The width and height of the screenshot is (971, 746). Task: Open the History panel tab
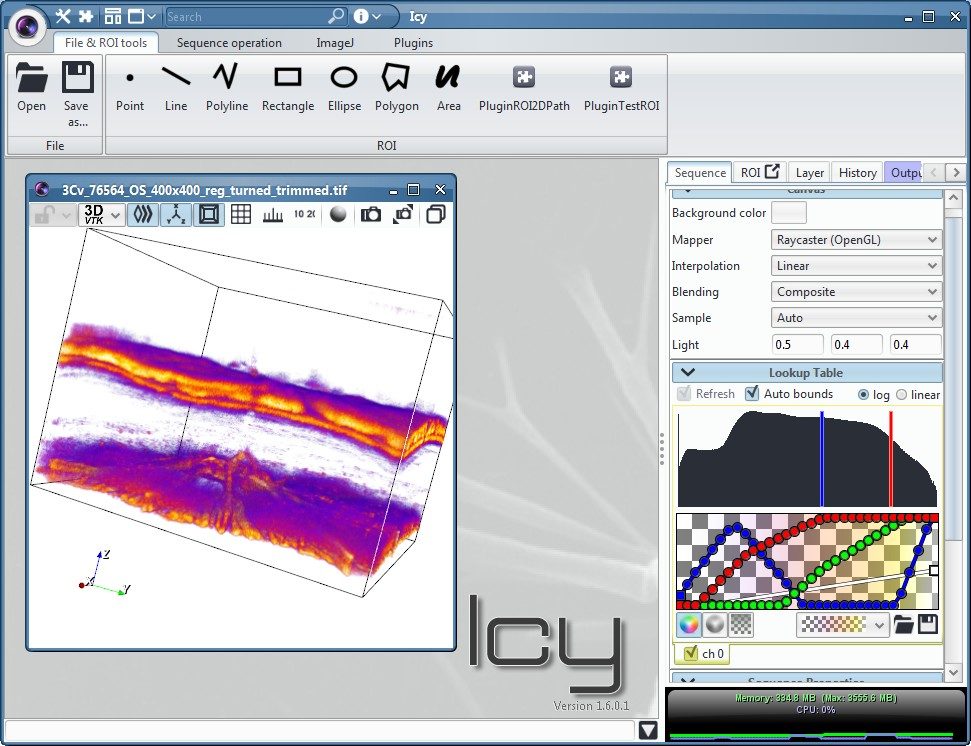[x=857, y=172]
